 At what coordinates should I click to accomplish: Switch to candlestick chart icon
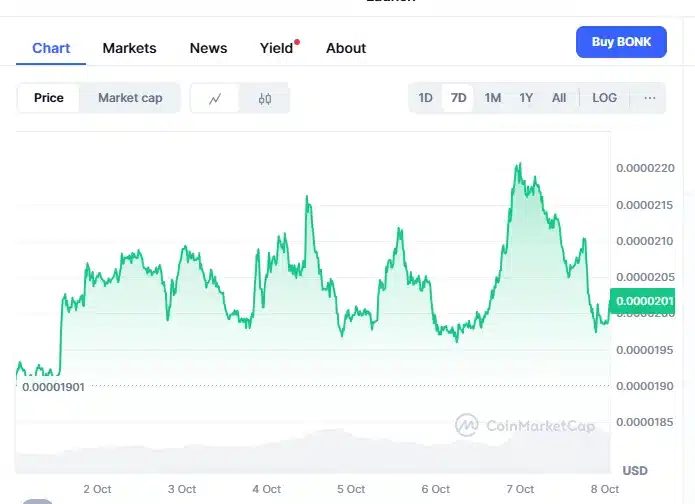pos(265,98)
